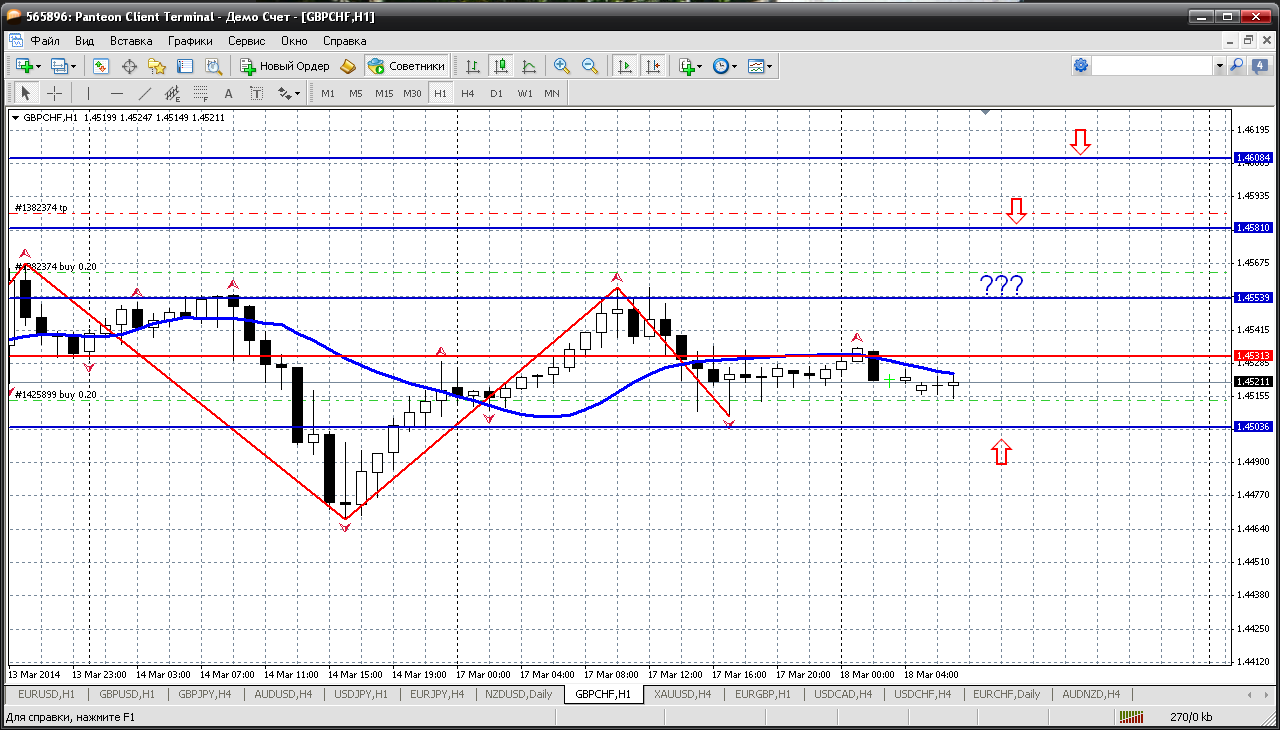Toggle the Советники auto-trading button
This screenshot has height=730, width=1280.
[x=407, y=66]
